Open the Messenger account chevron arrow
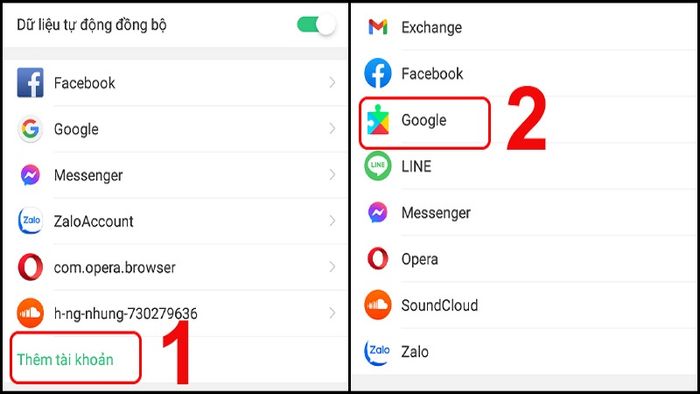Screen dimensions: 700x394 click(x=332, y=175)
